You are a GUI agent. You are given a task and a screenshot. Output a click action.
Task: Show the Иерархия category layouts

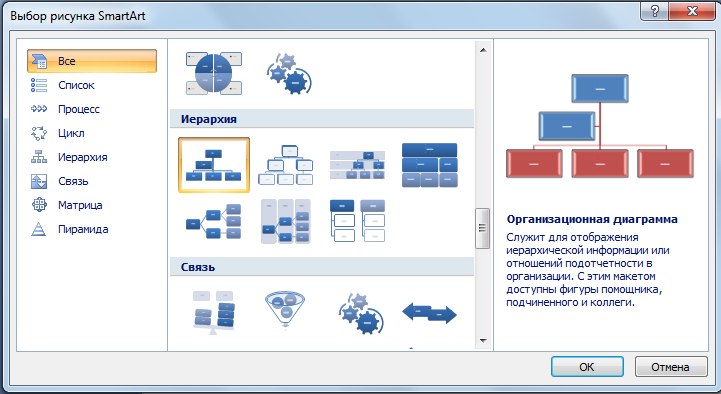pyautogui.click(x=92, y=157)
